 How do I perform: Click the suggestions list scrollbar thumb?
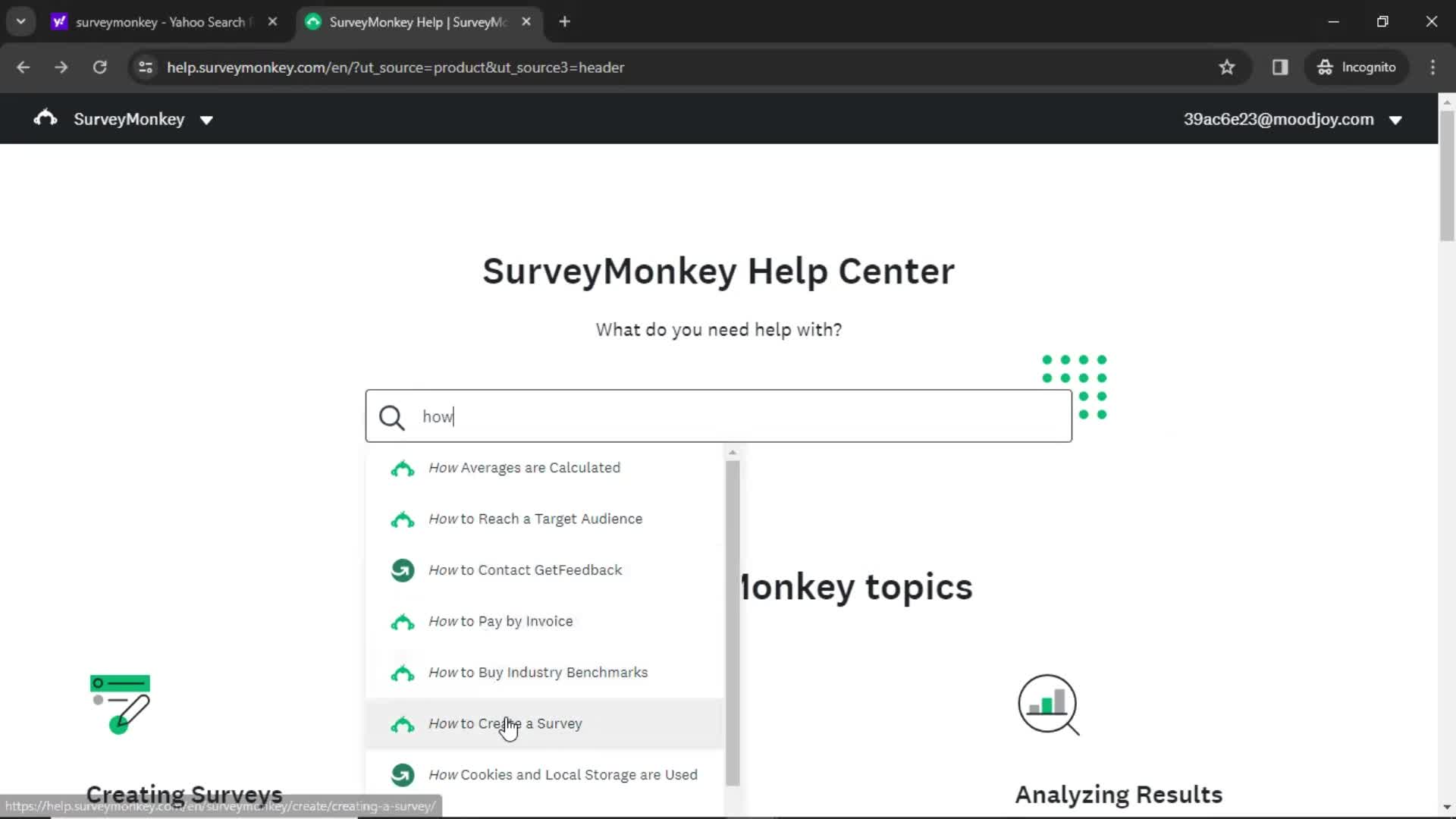pos(733,623)
